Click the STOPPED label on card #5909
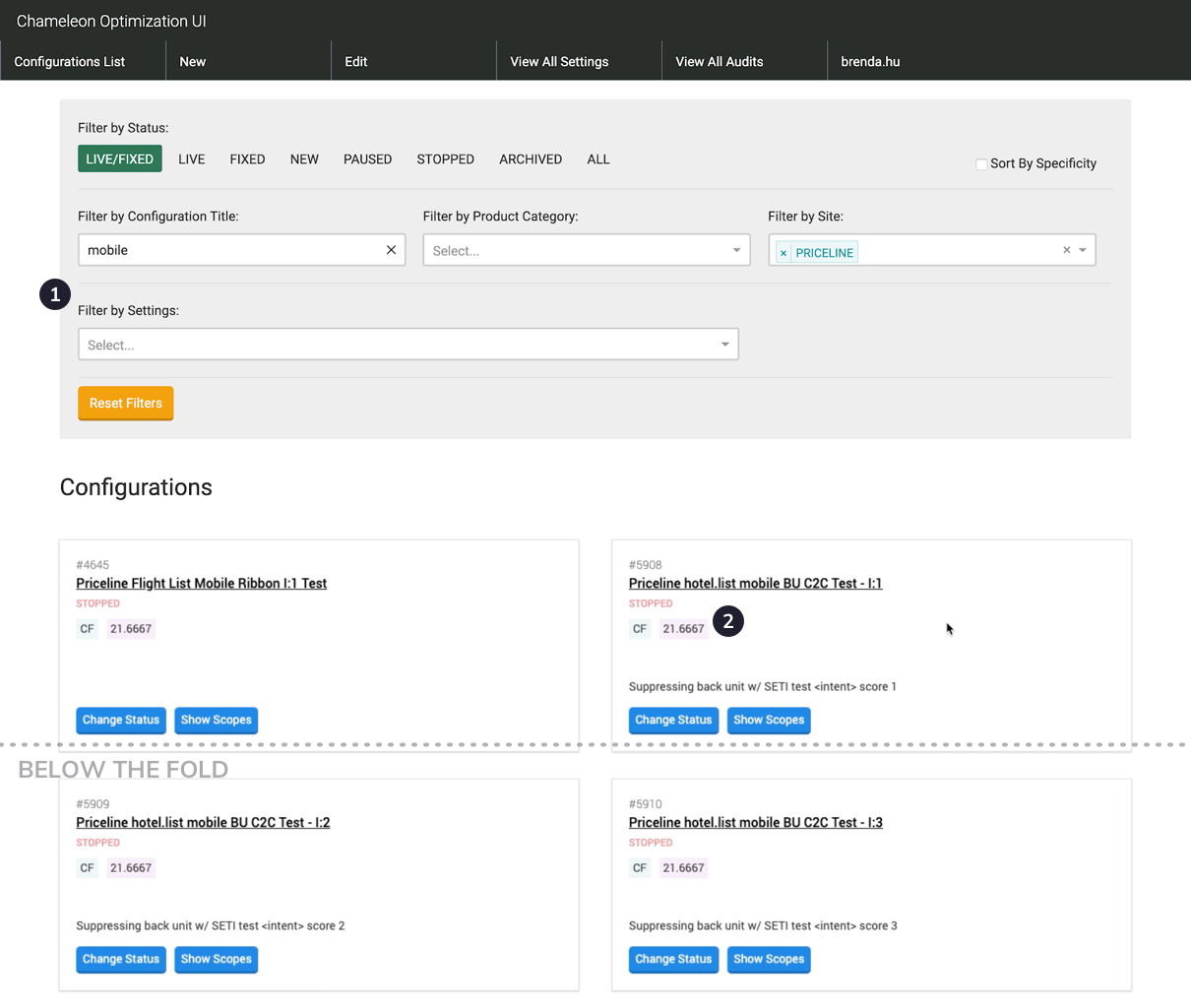Image resolution: width=1191 pixels, height=1008 pixels. pyautogui.click(x=98, y=843)
